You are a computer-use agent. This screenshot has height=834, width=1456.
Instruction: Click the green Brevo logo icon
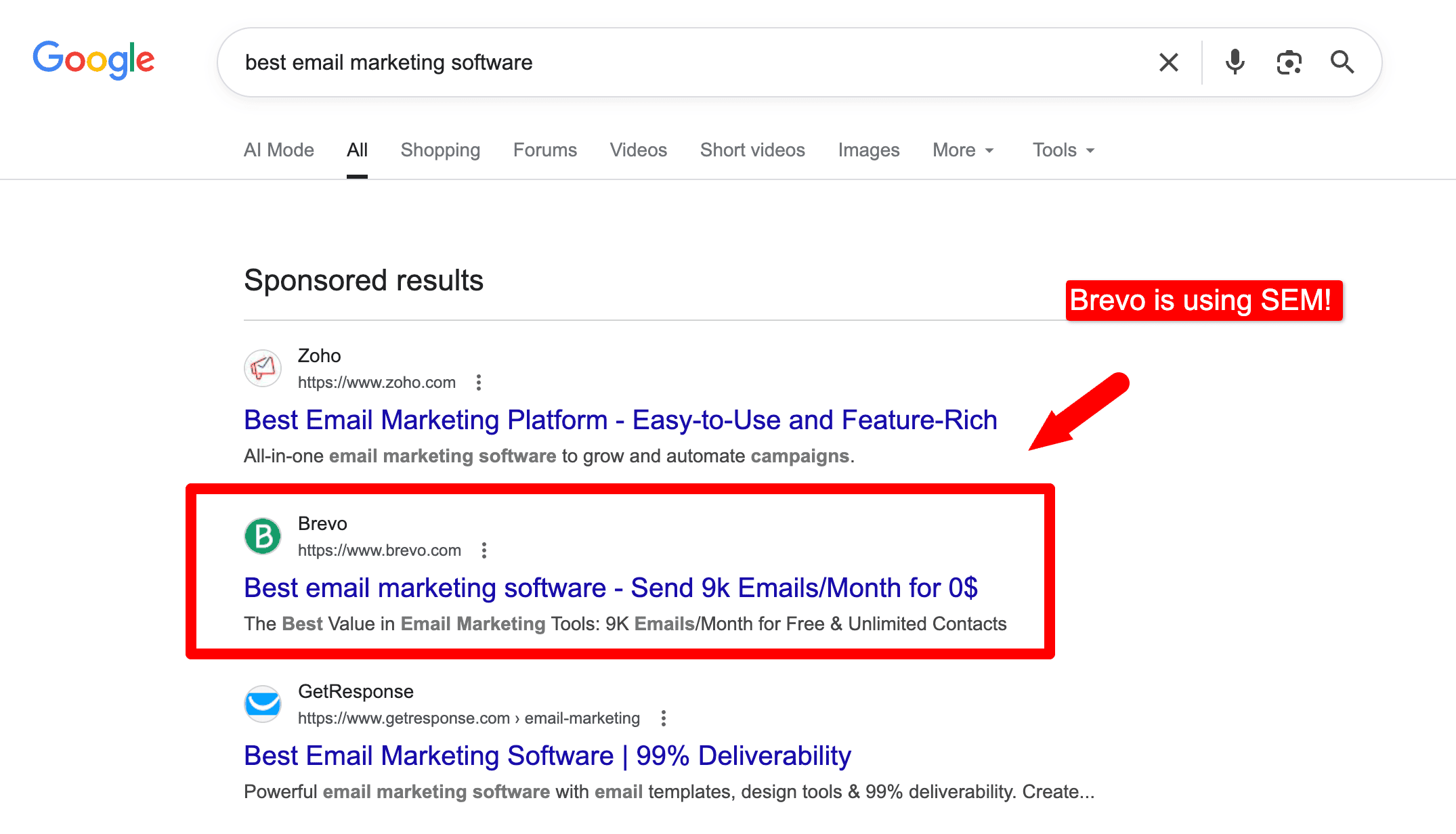[263, 536]
